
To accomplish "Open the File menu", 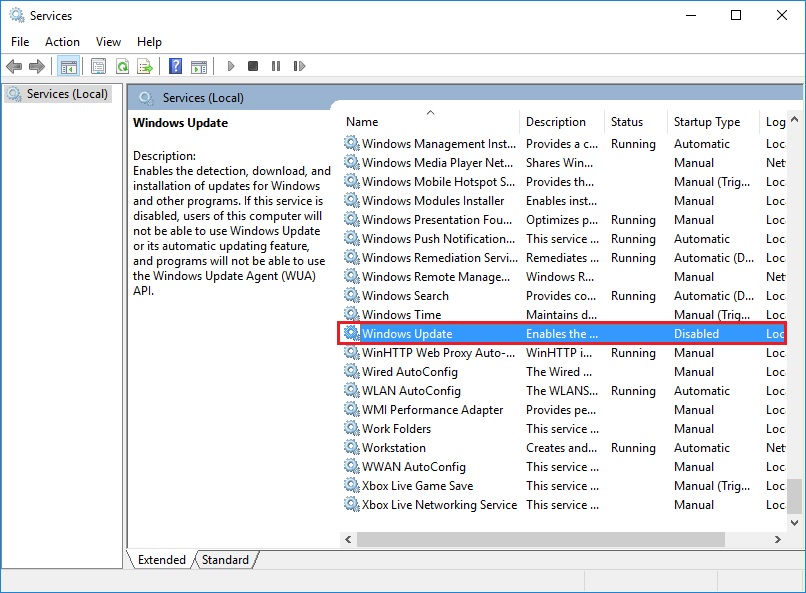I will coord(20,42).
